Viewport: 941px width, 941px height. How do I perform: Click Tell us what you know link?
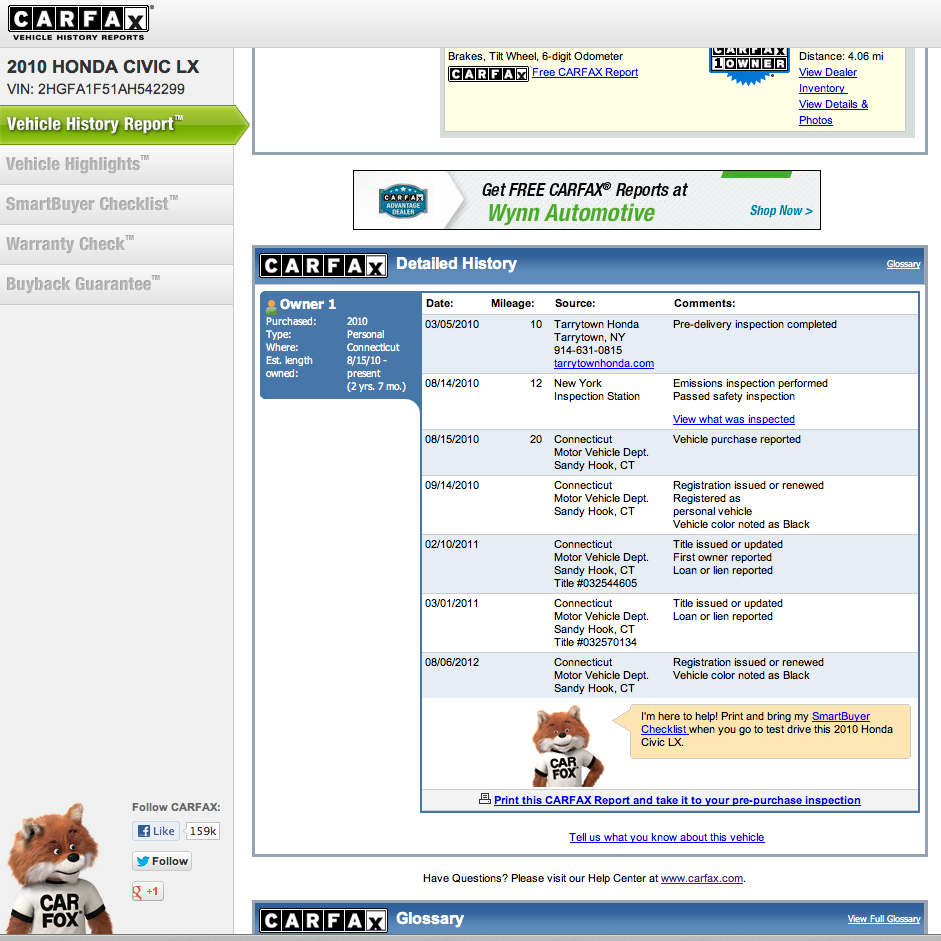tap(667, 837)
